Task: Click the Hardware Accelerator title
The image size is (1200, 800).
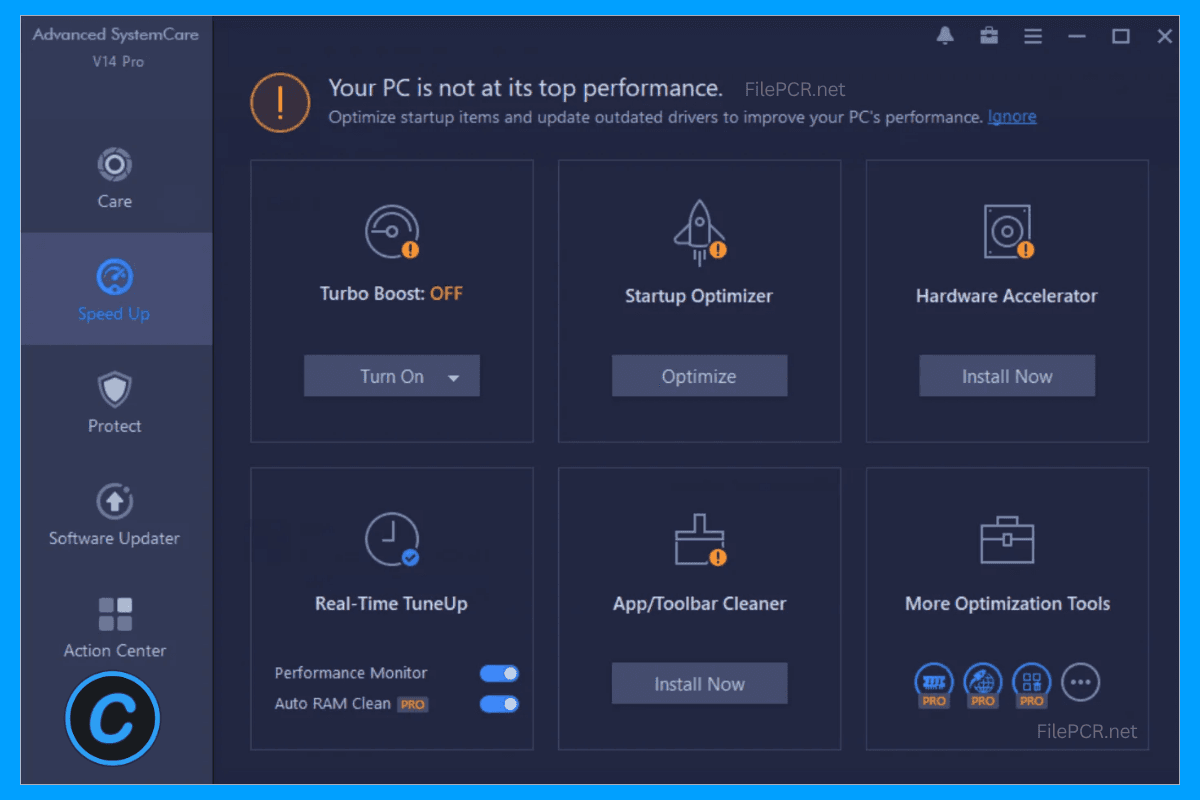Action: point(1007,296)
